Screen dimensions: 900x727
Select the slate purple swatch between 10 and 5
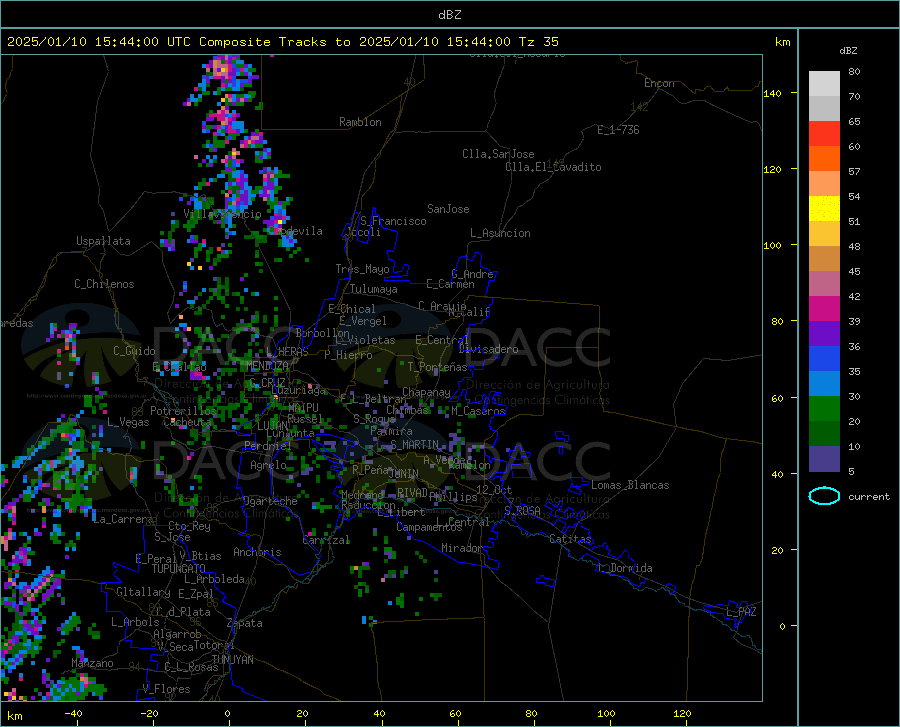pyautogui.click(x=824, y=459)
